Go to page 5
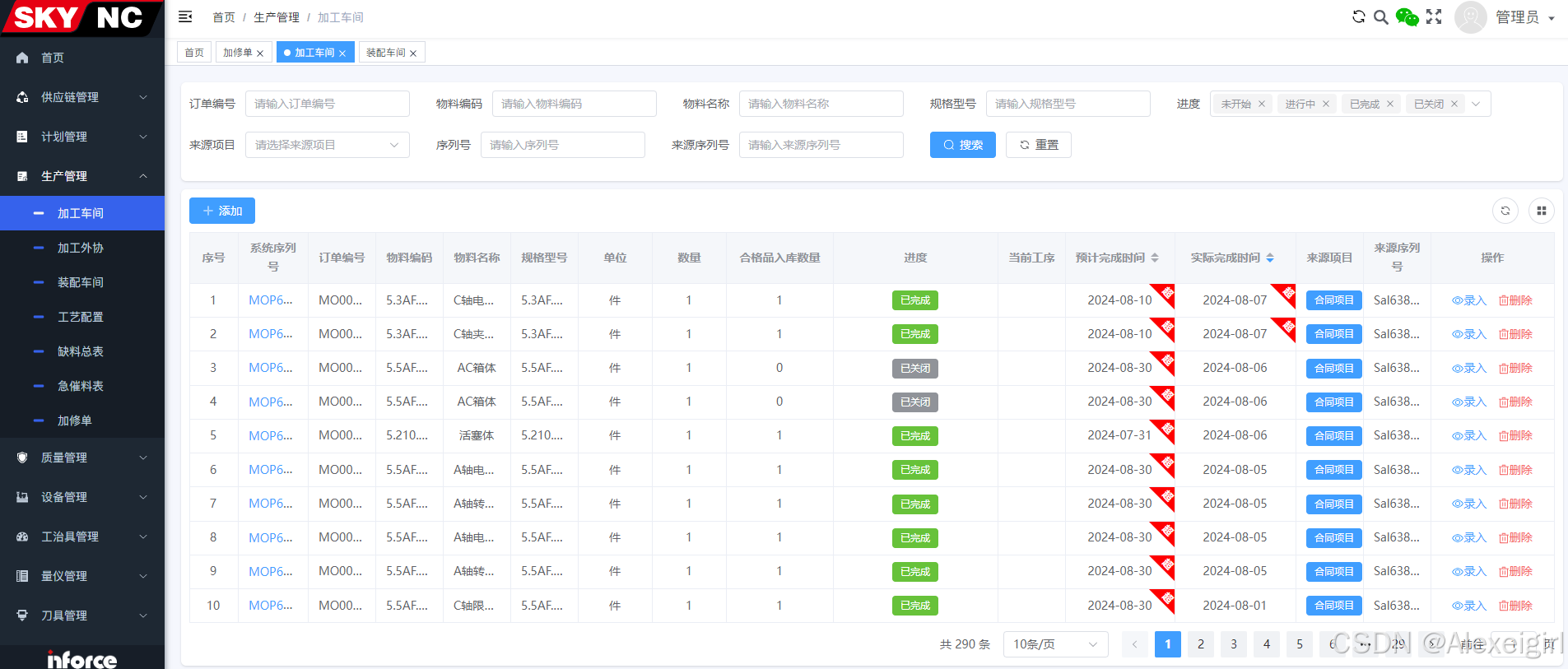 pyautogui.click(x=1300, y=644)
